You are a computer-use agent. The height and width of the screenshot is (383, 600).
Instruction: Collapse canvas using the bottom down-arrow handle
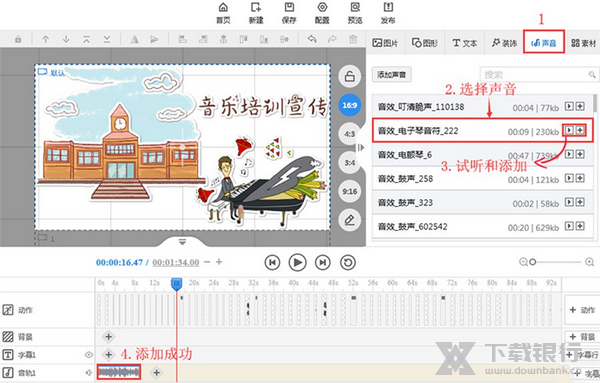(x=183, y=242)
